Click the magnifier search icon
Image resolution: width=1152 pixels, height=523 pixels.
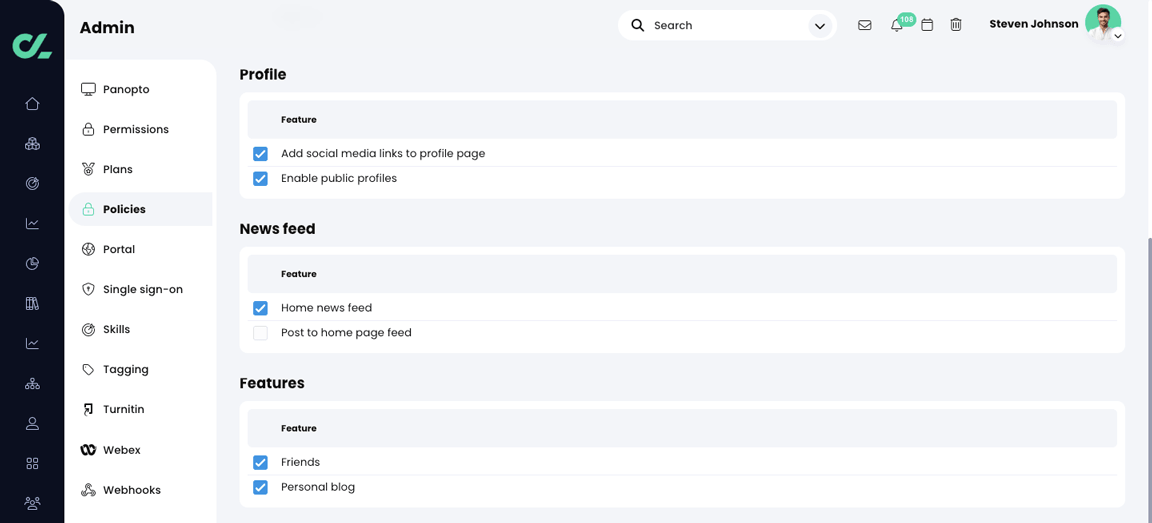[638, 25]
